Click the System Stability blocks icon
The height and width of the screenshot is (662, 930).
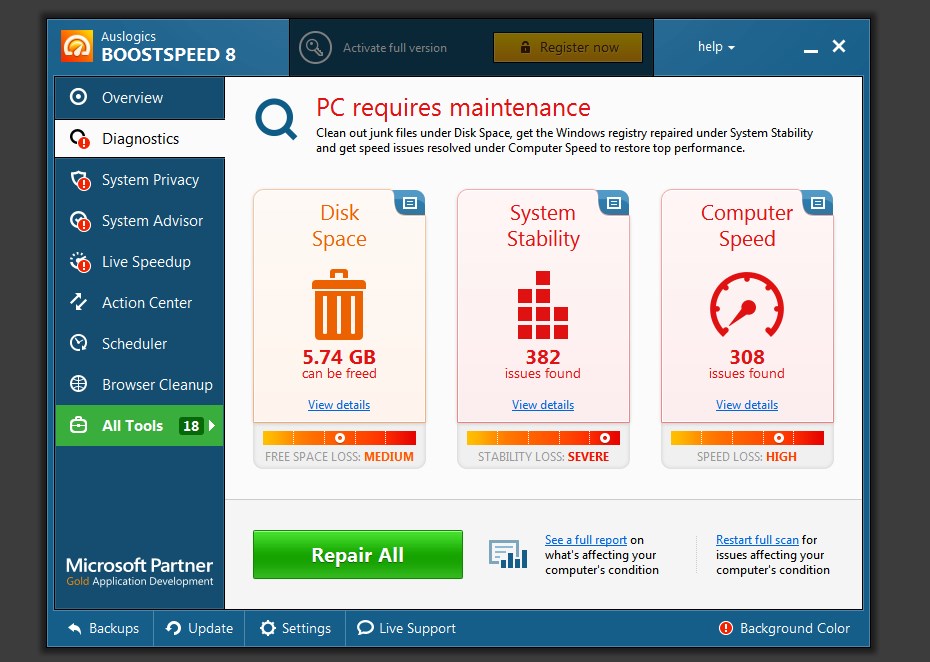543,305
